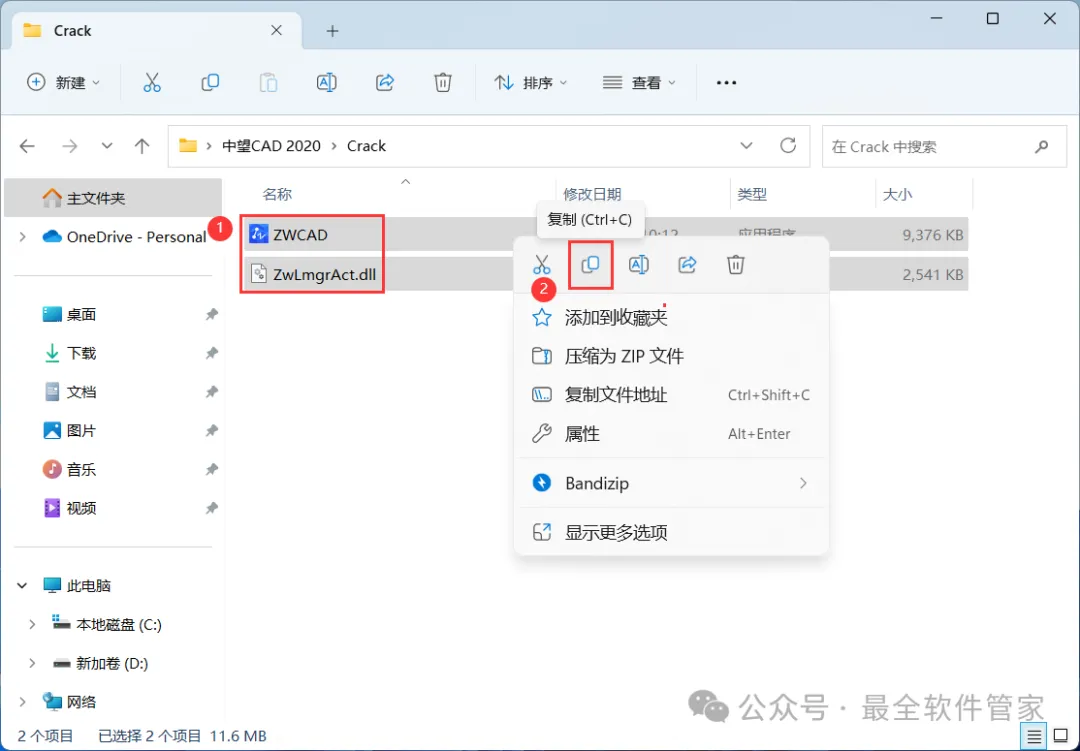Click the search magnifier icon
Viewport: 1080px width, 751px height.
point(1041,146)
